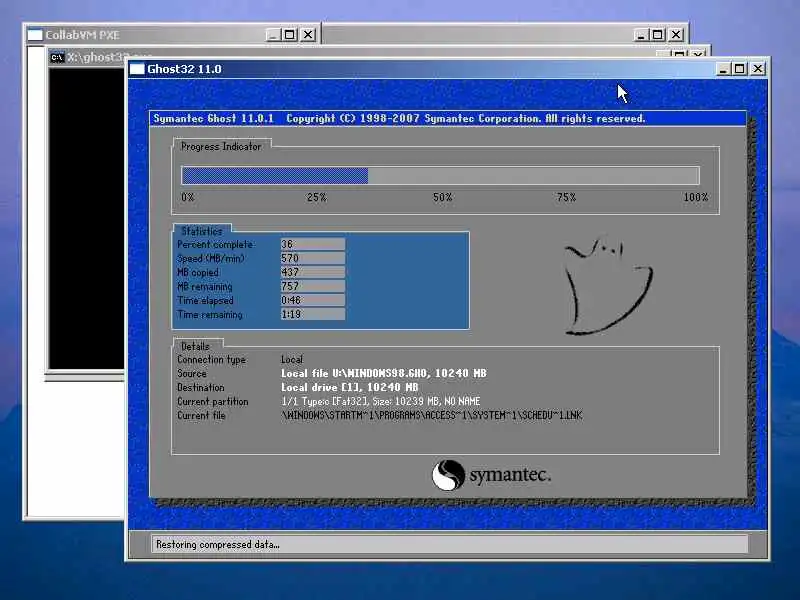The height and width of the screenshot is (600, 800).
Task: Click the Percent complete label
Action: click(215, 244)
